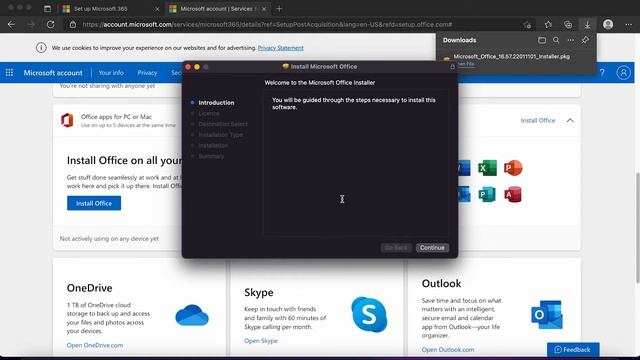Viewport: 640px width, 360px height.
Task: Click the Skype logo icon
Action: pos(369,315)
